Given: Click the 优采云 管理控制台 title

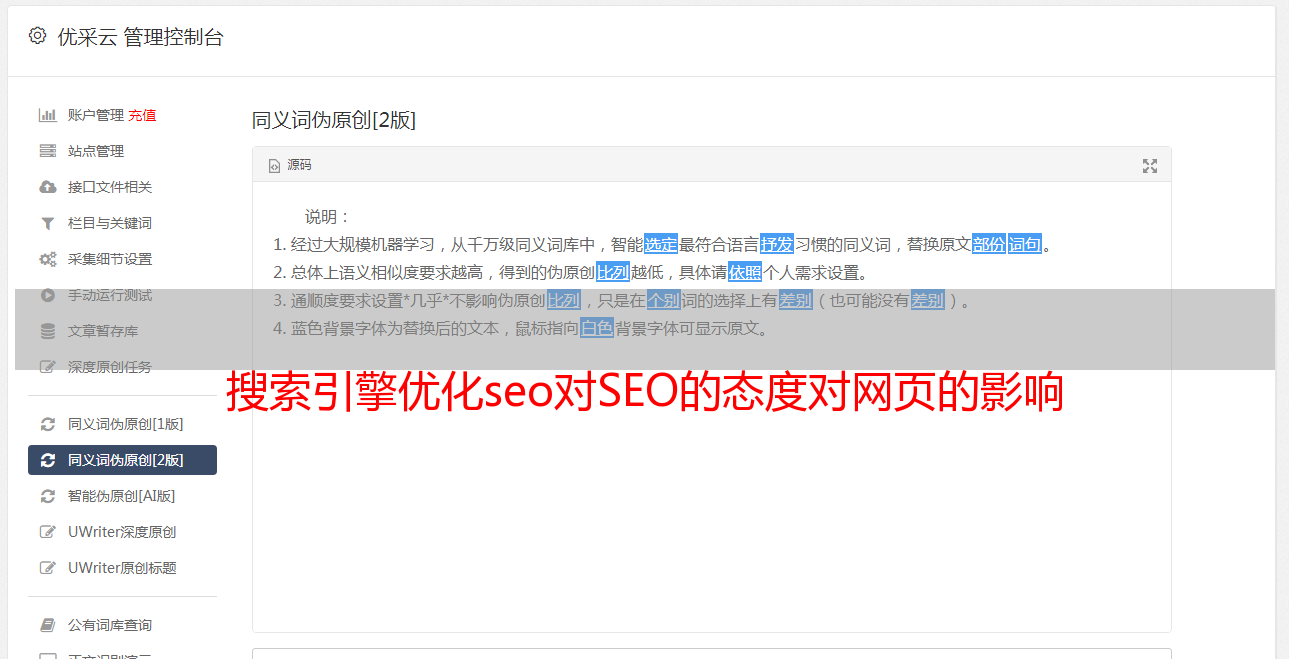Looking at the screenshot, I should [x=140, y=37].
